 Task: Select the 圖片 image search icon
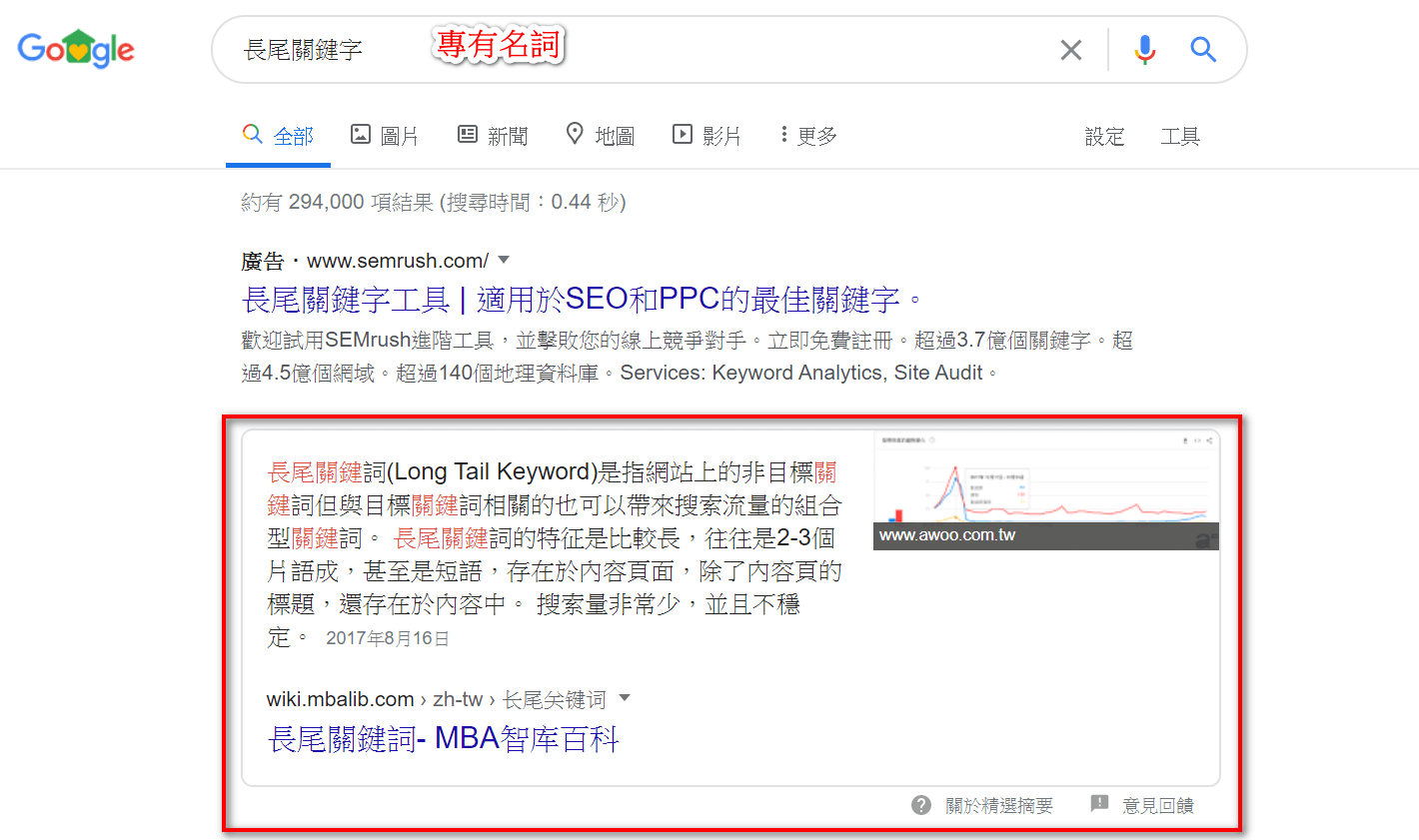pos(364,135)
